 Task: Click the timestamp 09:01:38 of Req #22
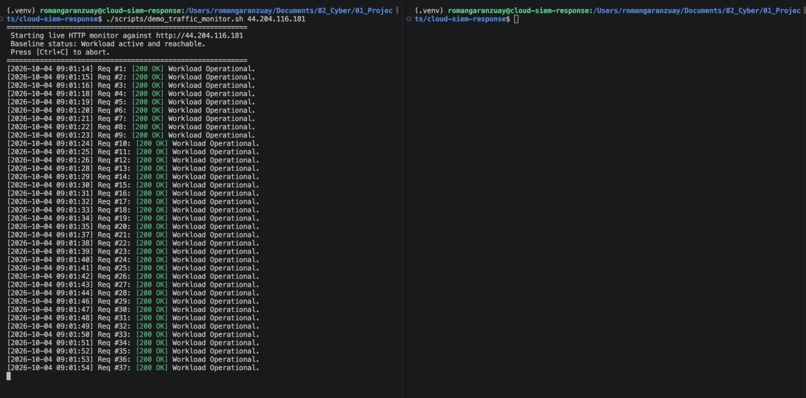(75, 243)
